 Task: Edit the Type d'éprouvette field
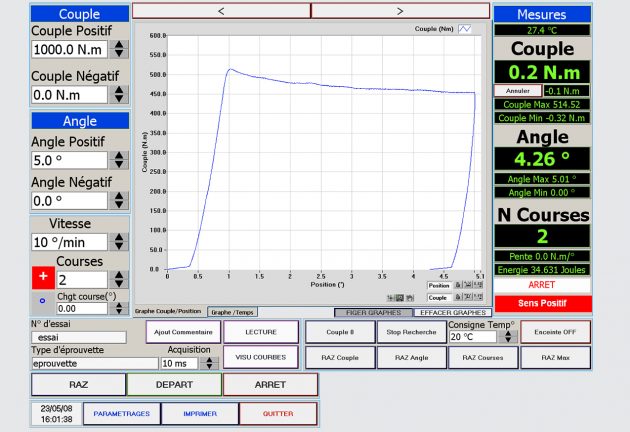tap(95, 363)
